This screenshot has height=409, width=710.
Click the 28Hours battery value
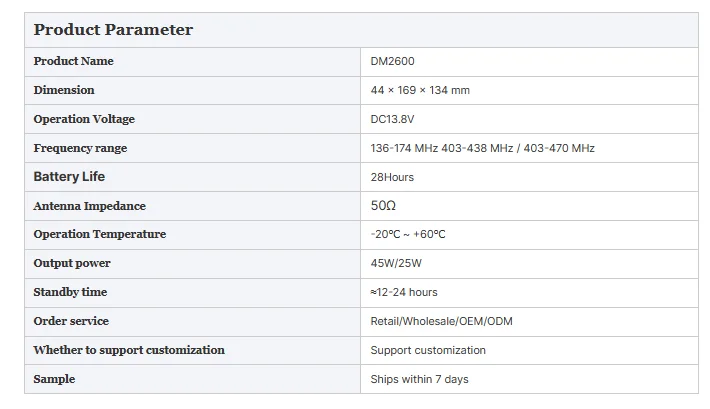click(392, 177)
